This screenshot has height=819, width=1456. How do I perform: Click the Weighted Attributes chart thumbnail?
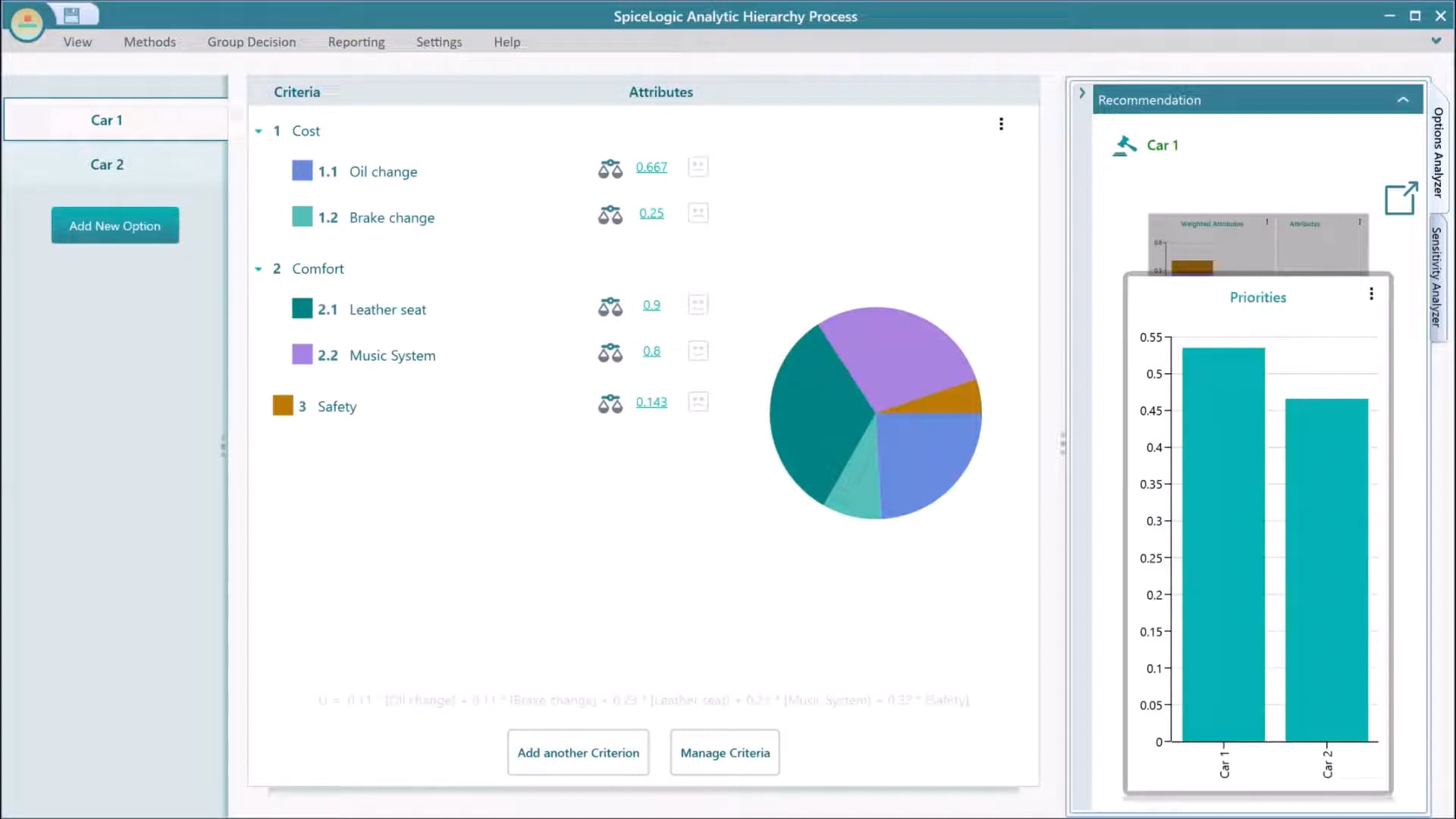click(1212, 245)
